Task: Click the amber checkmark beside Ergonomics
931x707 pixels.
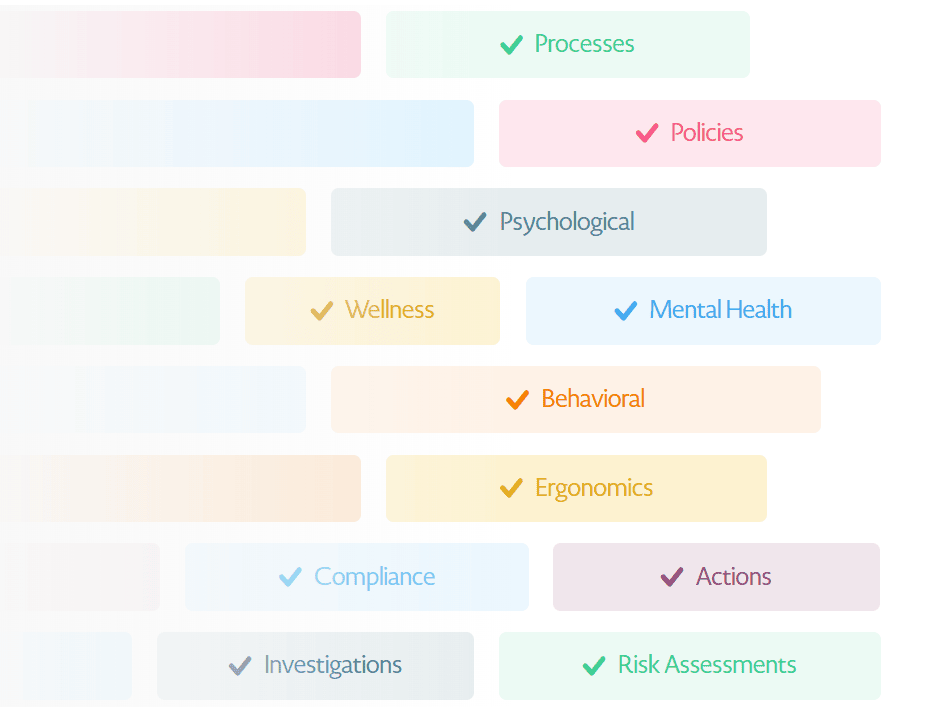Action: [511, 489]
